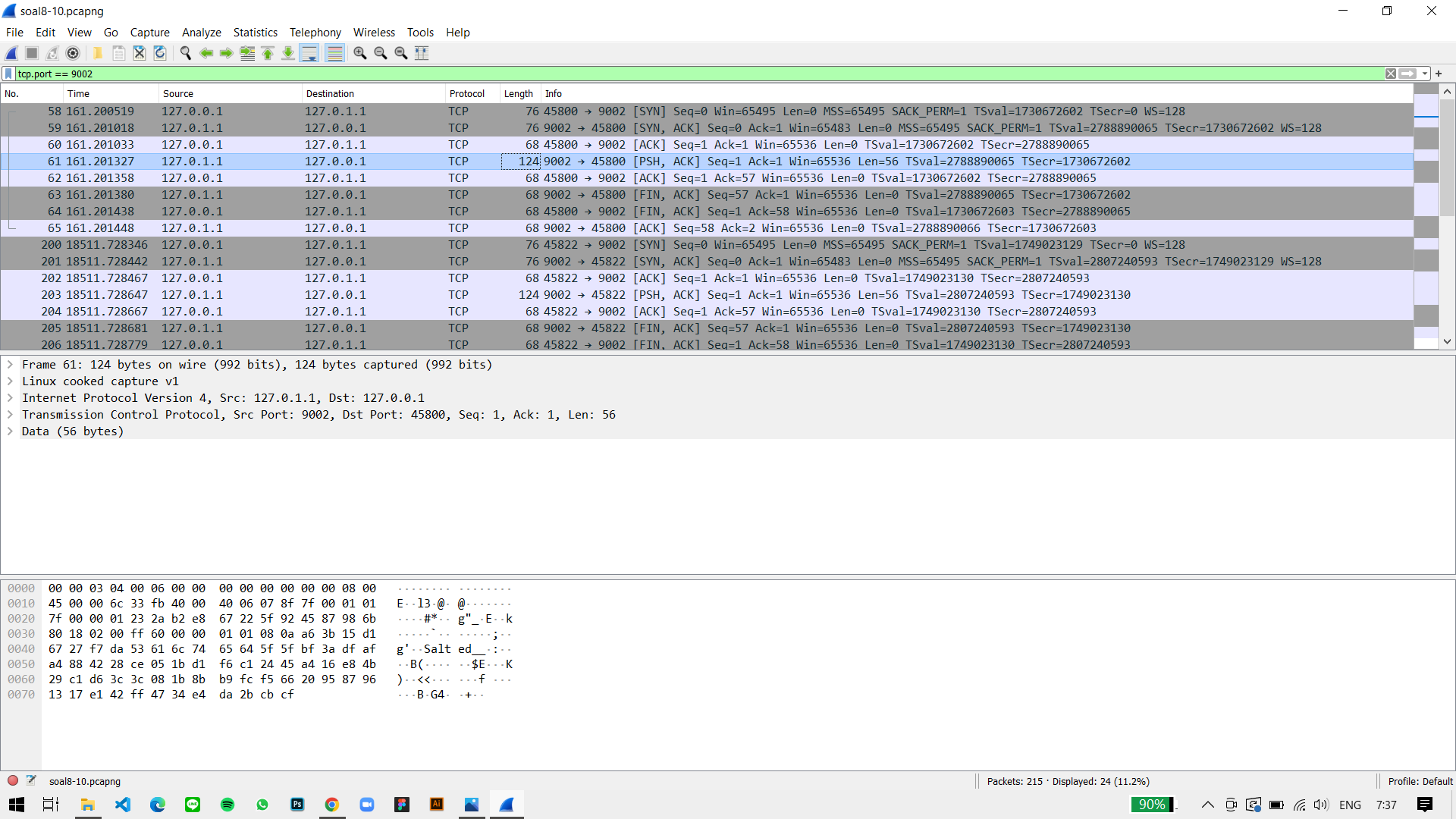Open capture options gear icon

73,53
